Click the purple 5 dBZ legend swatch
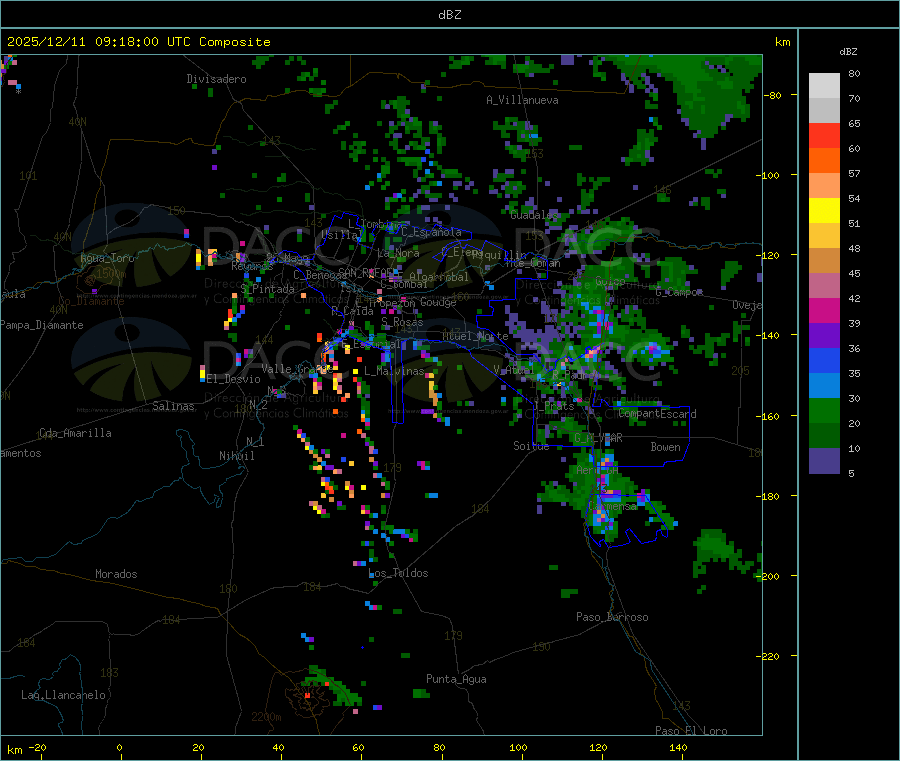The height and width of the screenshot is (761, 900). pyautogui.click(x=824, y=461)
